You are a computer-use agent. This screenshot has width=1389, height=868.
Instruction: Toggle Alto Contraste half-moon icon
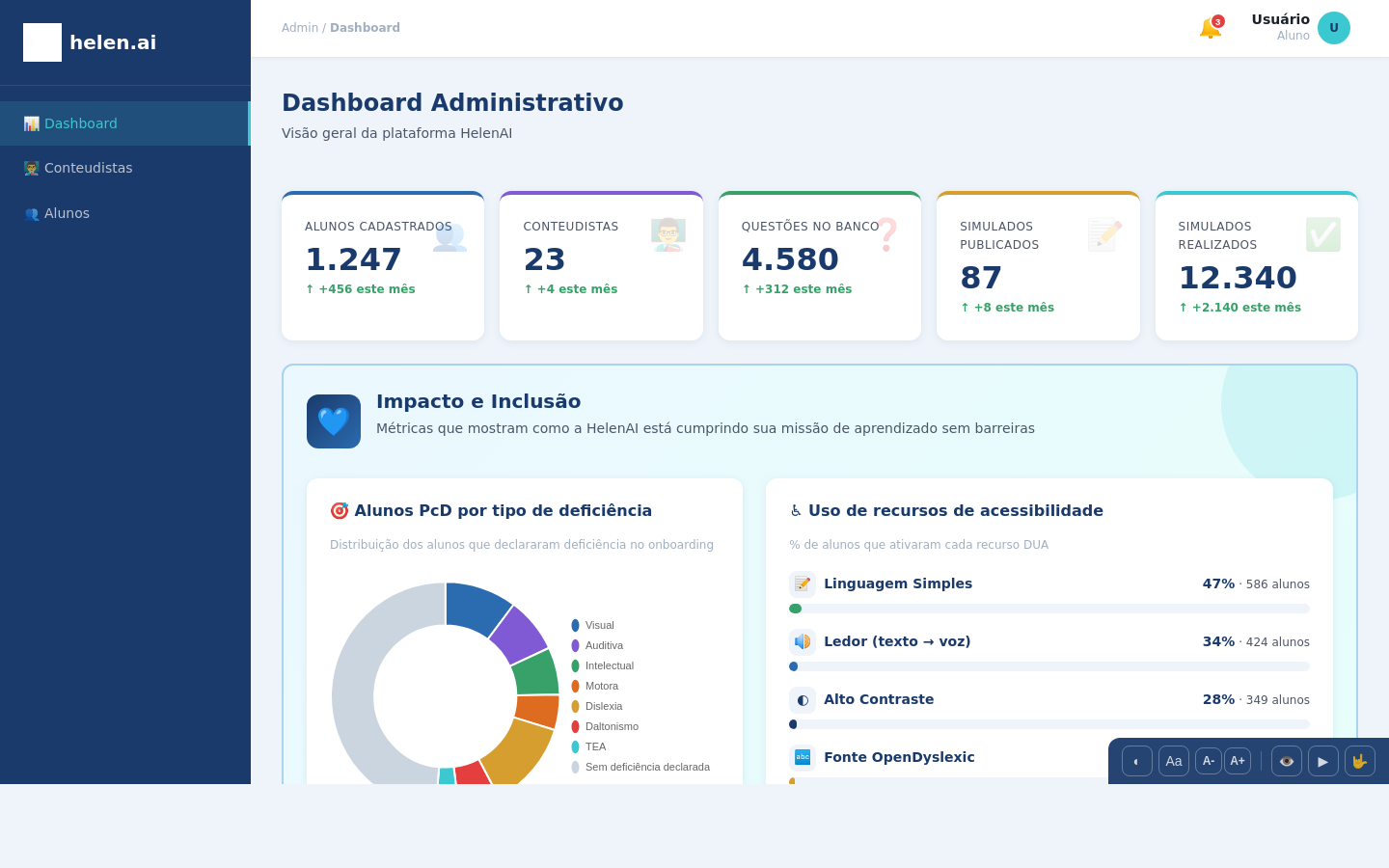[x=802, y=699]
